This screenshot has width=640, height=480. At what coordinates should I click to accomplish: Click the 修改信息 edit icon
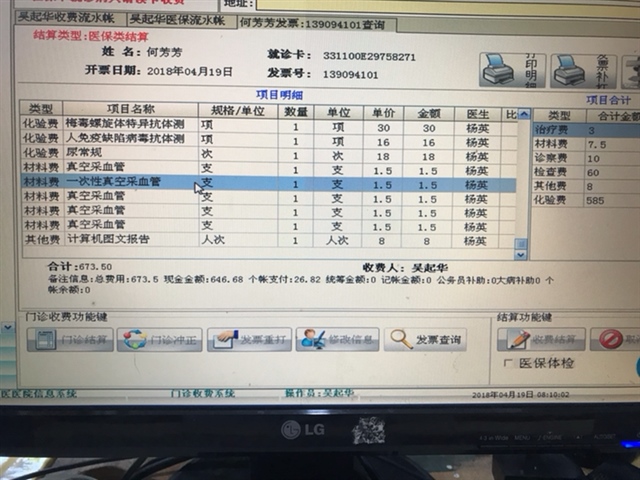[x=311, y=339]
